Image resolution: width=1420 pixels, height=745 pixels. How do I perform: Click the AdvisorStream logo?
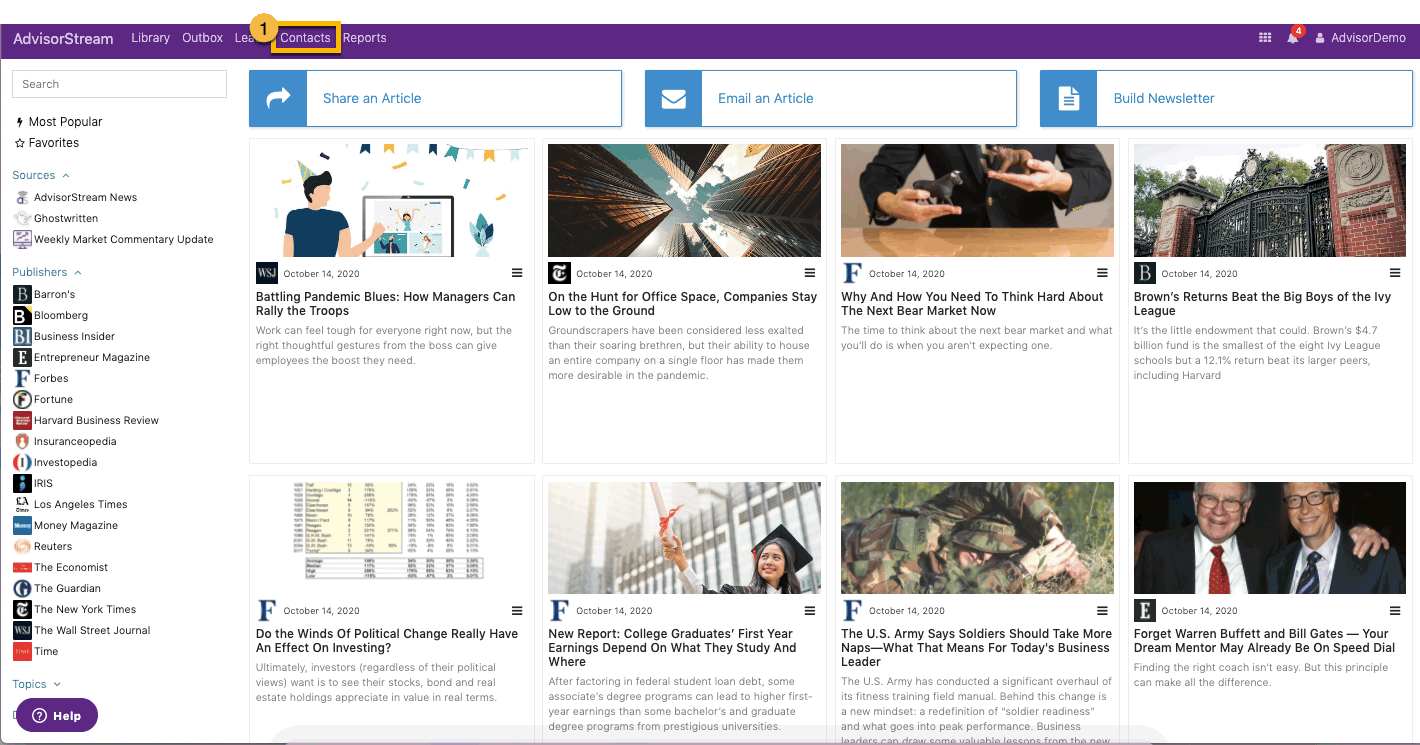[x=63, y=38]
